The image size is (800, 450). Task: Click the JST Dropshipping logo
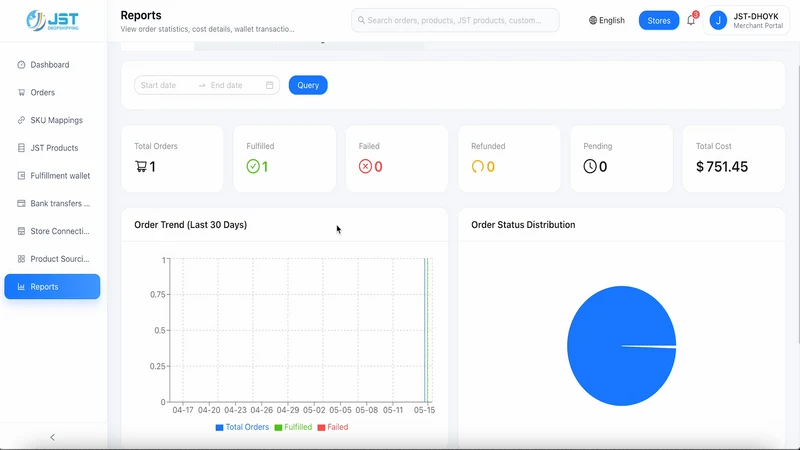pos(53,20)
